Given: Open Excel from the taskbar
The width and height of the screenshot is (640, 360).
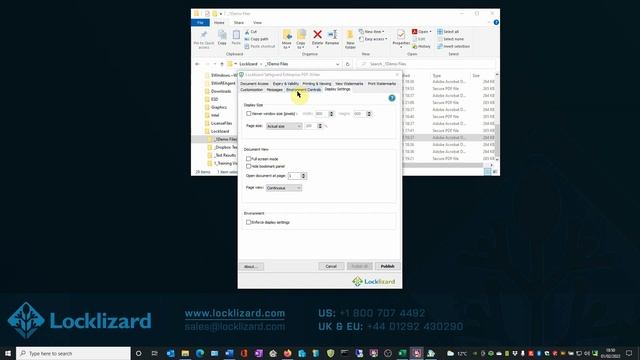Looking at the screenshot, I should pyautogui.click(x=402, y=353).
